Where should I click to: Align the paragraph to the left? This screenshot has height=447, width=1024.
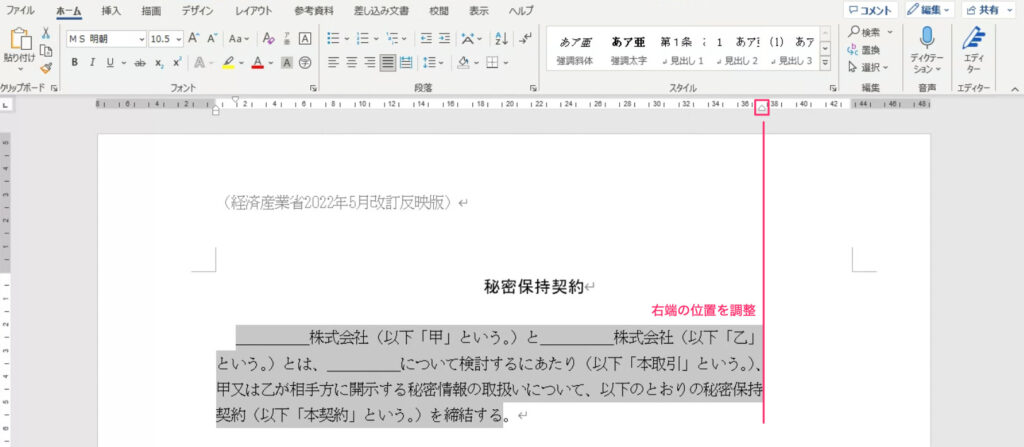click(x=333, y=63)
